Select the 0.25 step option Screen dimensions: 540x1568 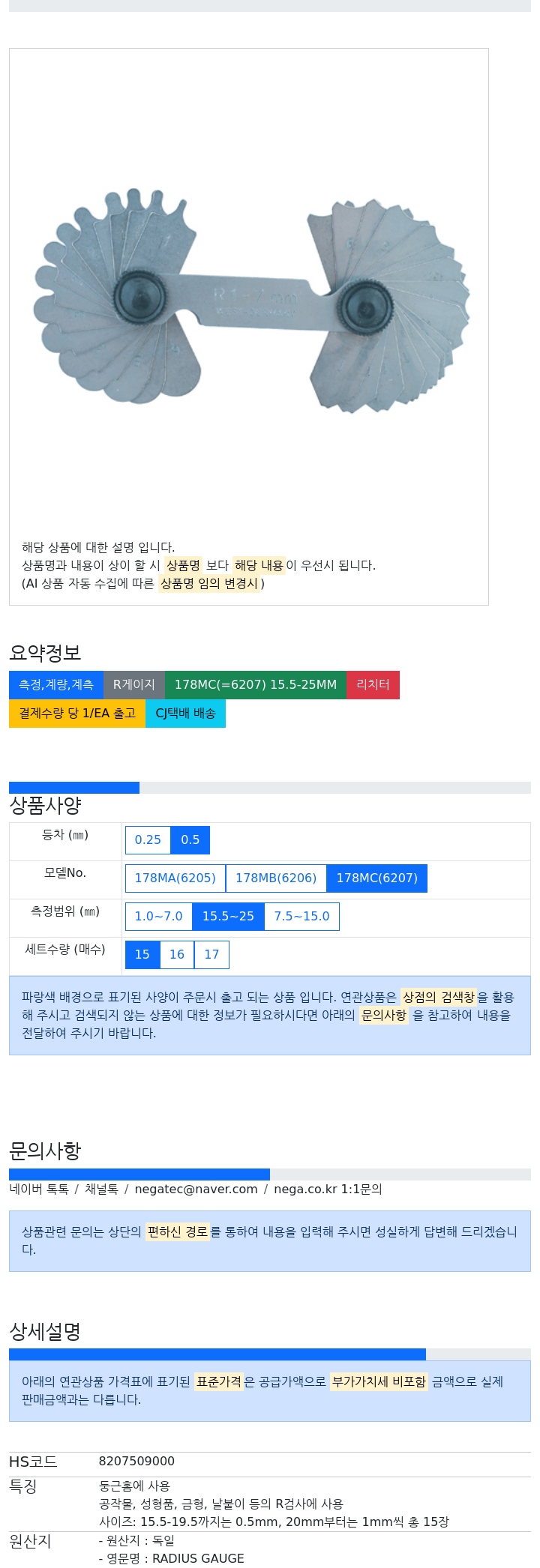coord(148,840)
